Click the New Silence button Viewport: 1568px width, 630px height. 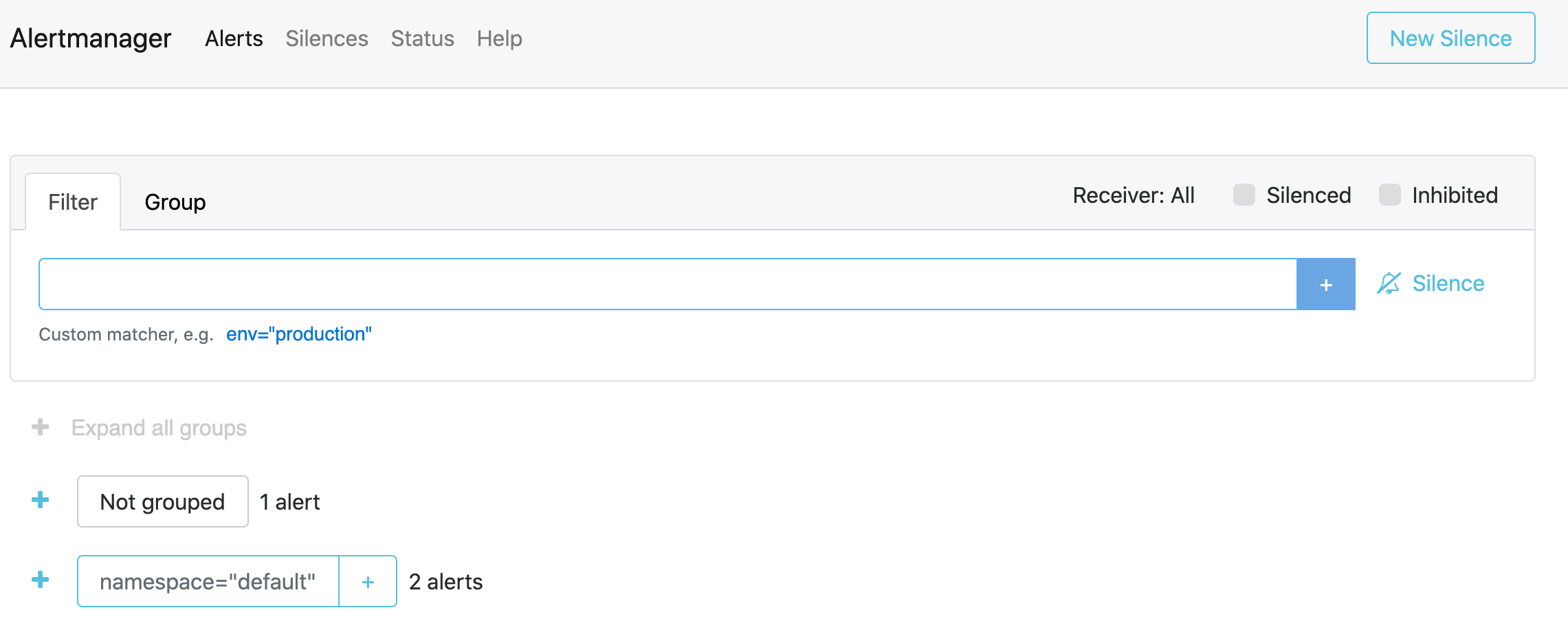click(1450, 38)
